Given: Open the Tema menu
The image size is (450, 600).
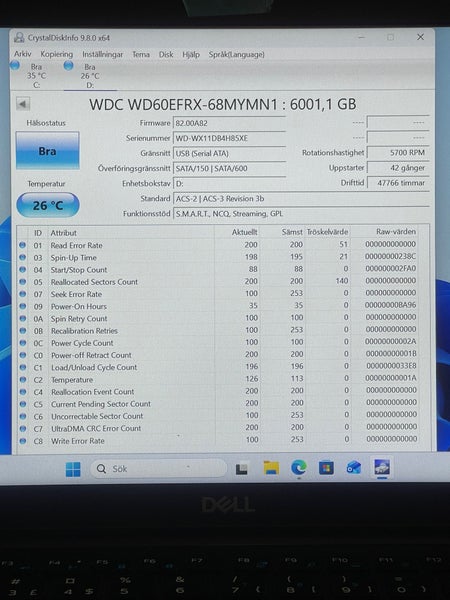Looking at the screenshot, I should coord(141,54).
